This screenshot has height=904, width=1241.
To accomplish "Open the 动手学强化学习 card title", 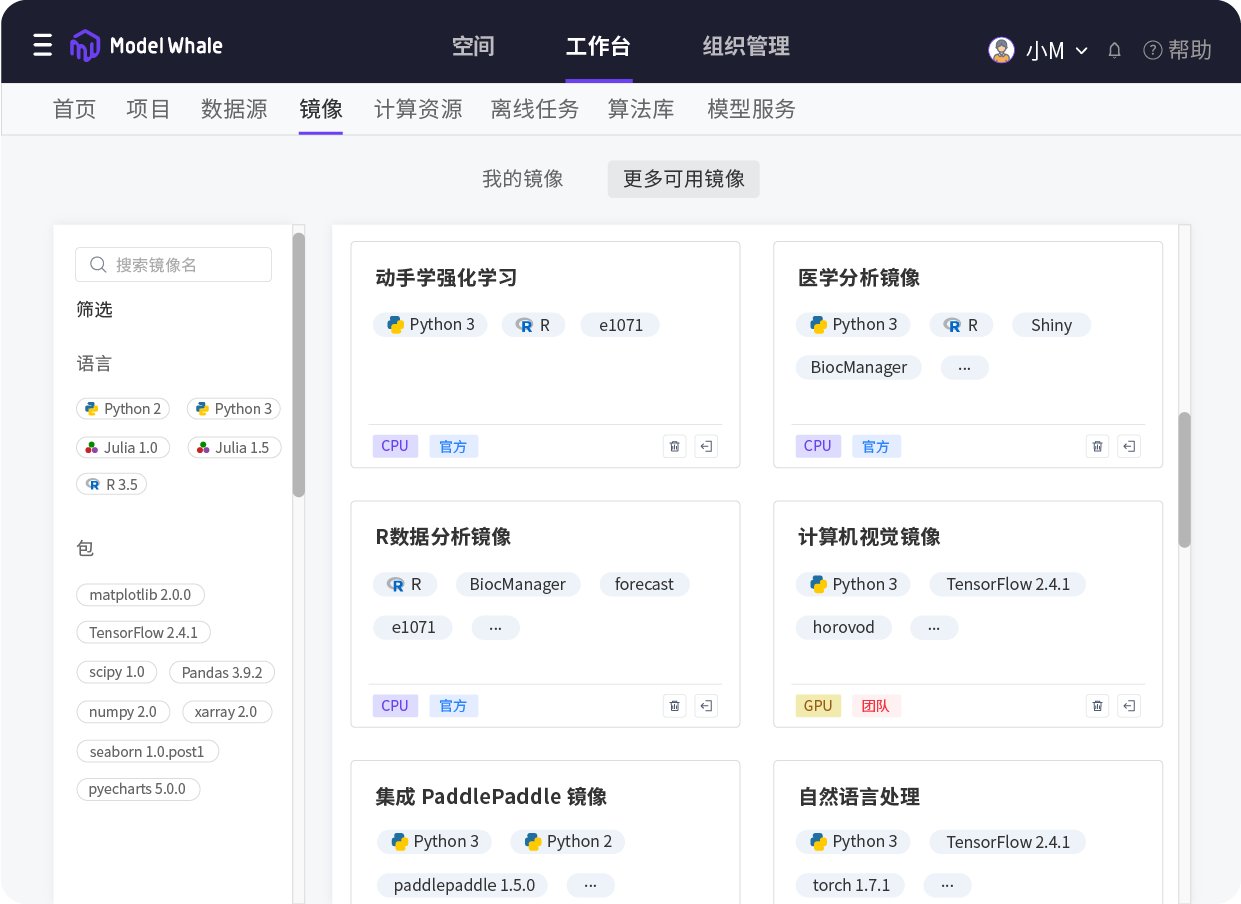I will [446, 278].
